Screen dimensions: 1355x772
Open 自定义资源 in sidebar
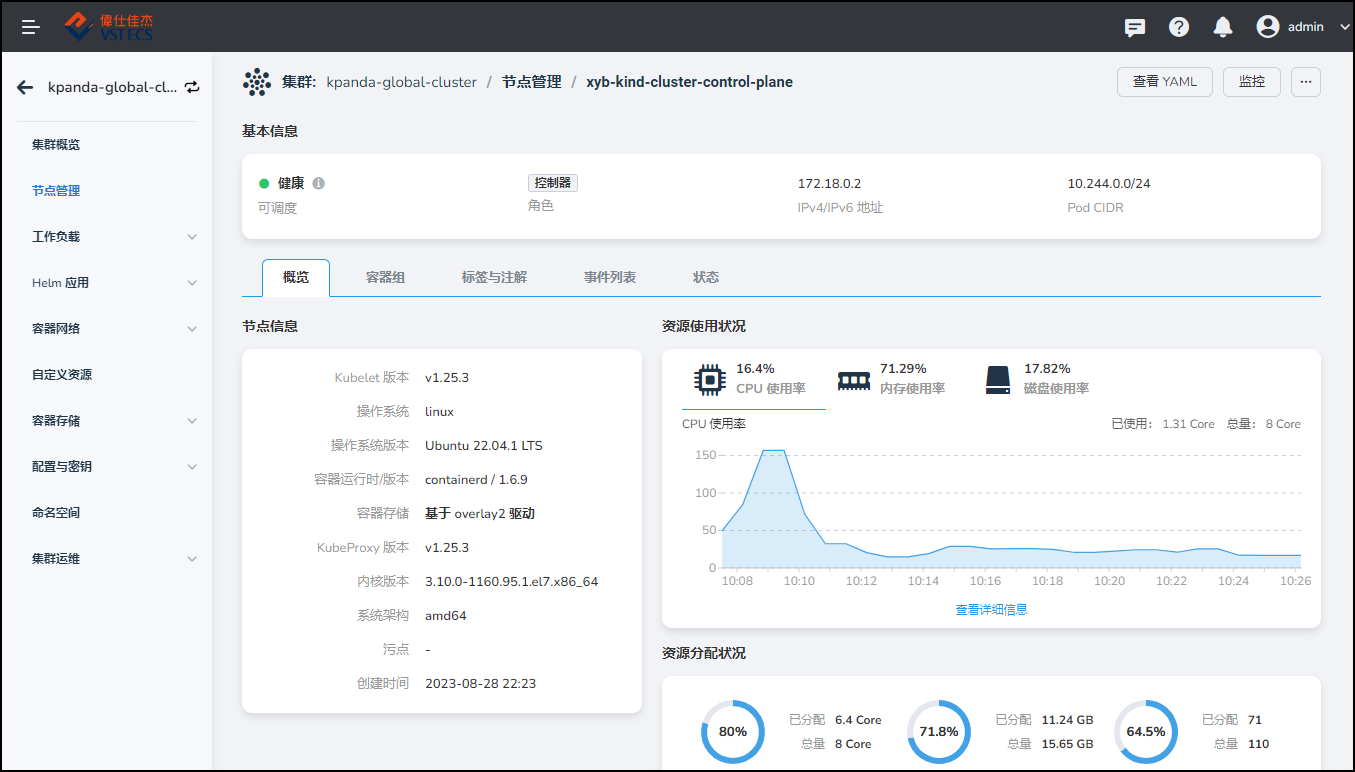(62, 375)
